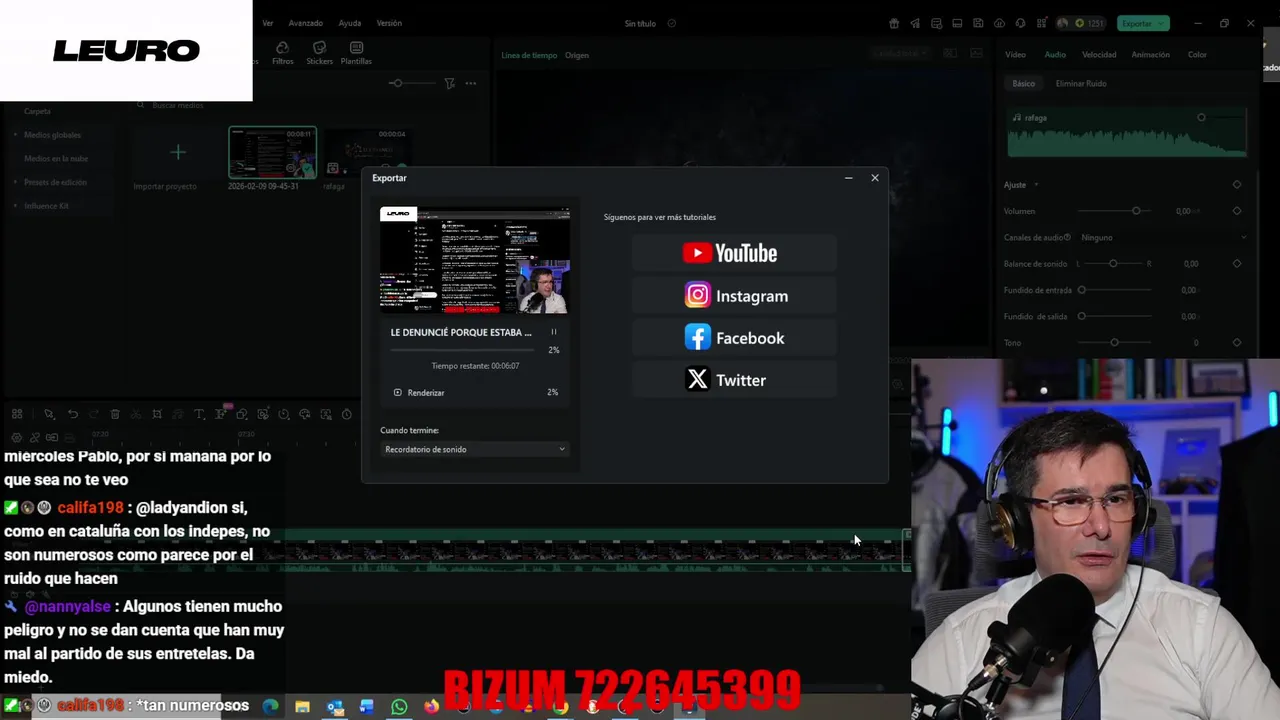Select Eliminar Ruido sub-tab
This screenshot has width=1280, height=720.
click(1081, 84)
